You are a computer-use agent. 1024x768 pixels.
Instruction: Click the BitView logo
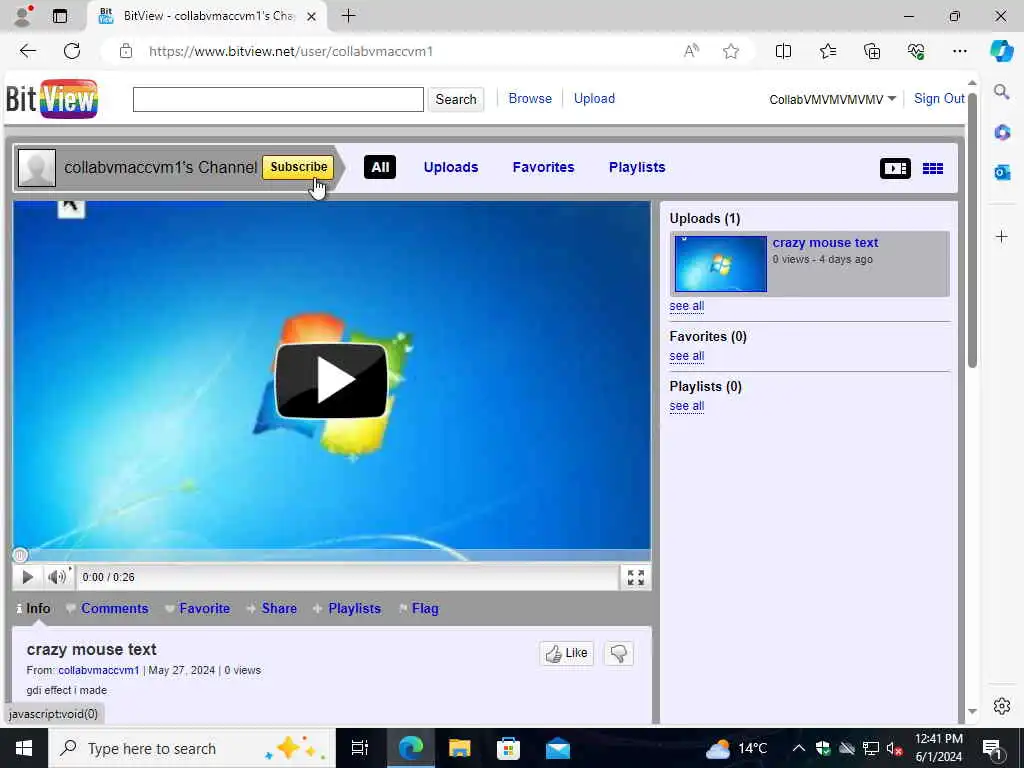pyautogui.click(x=52, y=99)
